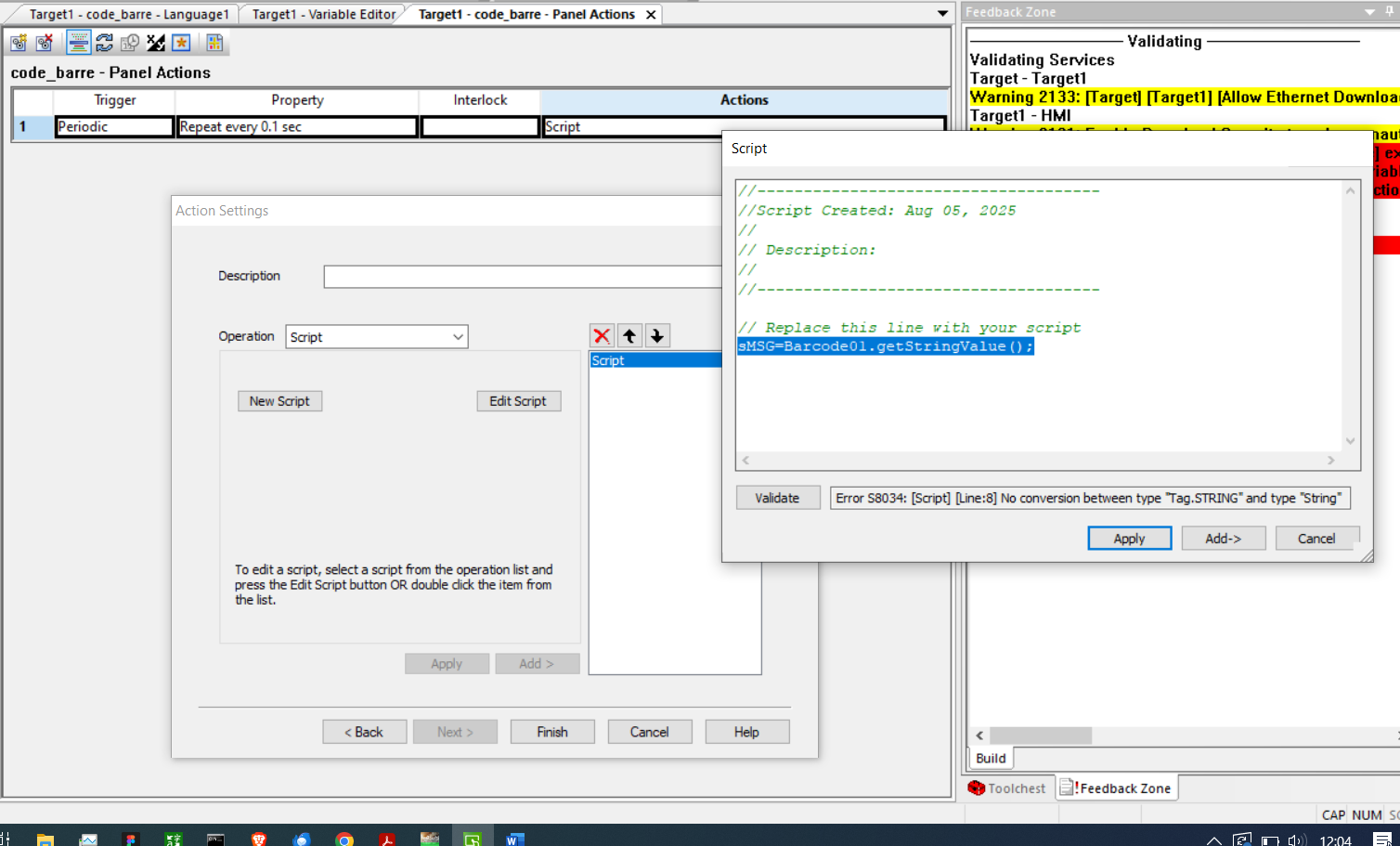Click the < Back button
Viewport: 1400px width, 846px height.
click(x=363, y=732)
